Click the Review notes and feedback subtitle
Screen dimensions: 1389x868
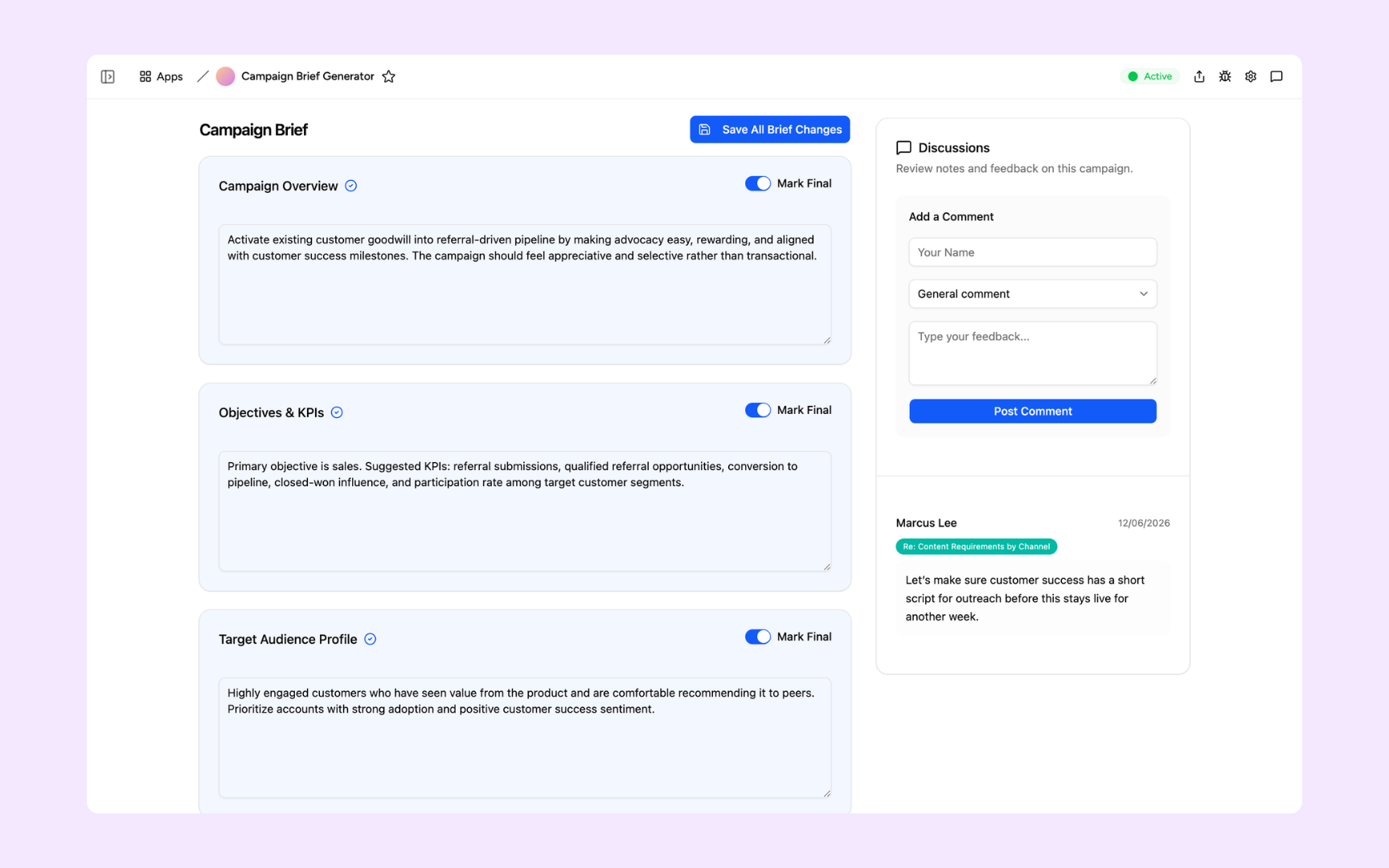1014,169
